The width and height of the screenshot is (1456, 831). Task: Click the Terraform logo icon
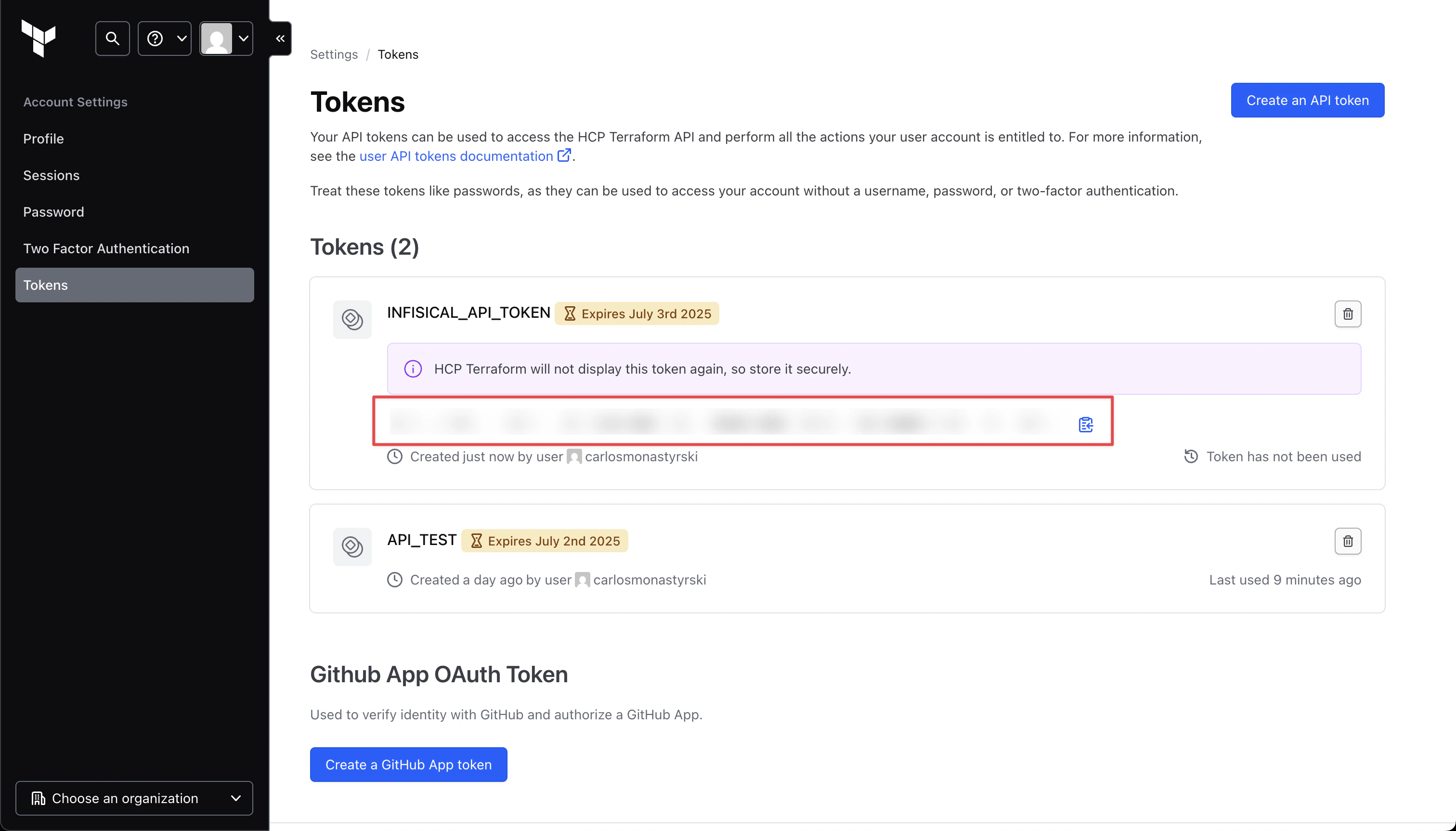click(38, 38)
